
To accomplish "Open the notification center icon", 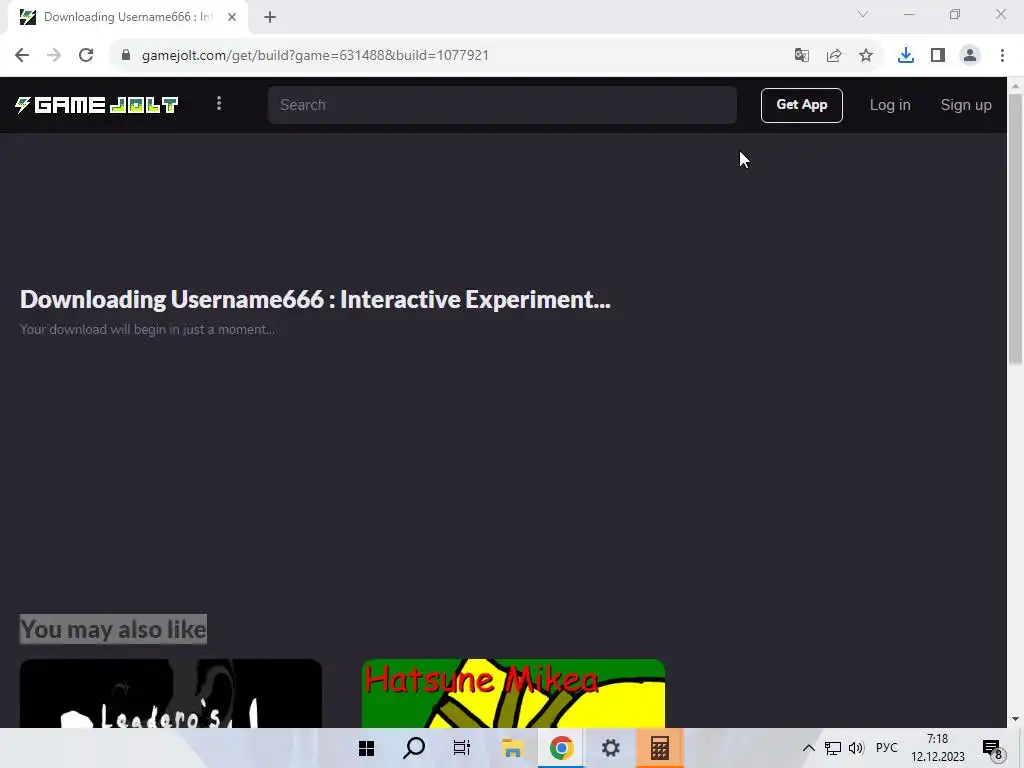I will (992, 748).
